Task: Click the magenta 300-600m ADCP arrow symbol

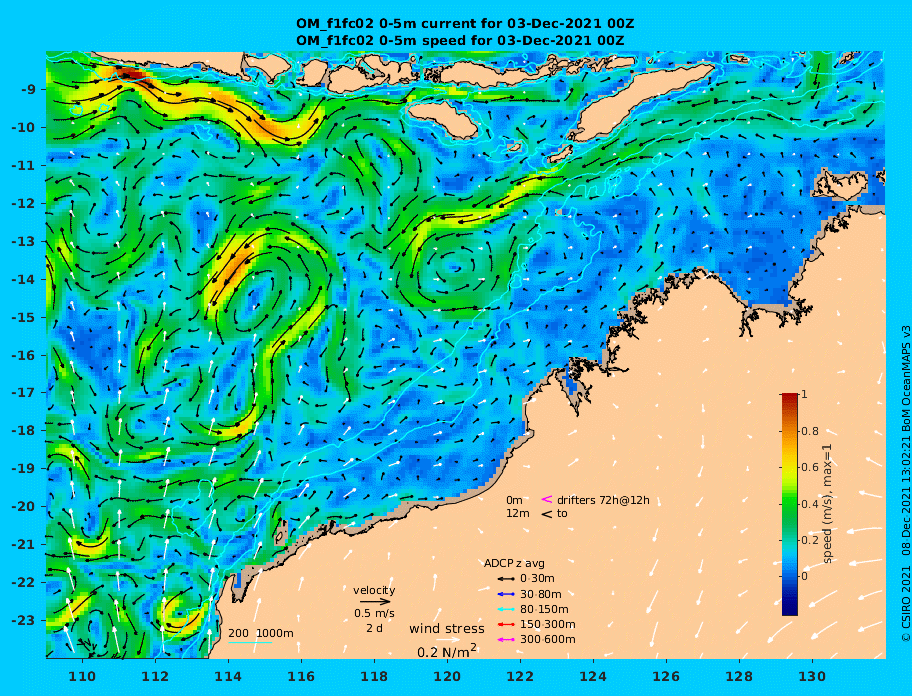Action: pos(506,640)
